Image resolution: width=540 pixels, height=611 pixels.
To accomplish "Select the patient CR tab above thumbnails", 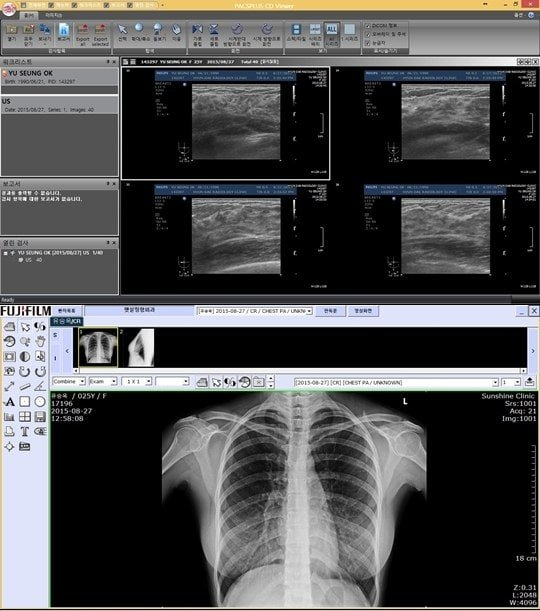I will pyautogui.click(x=67, y=321).
